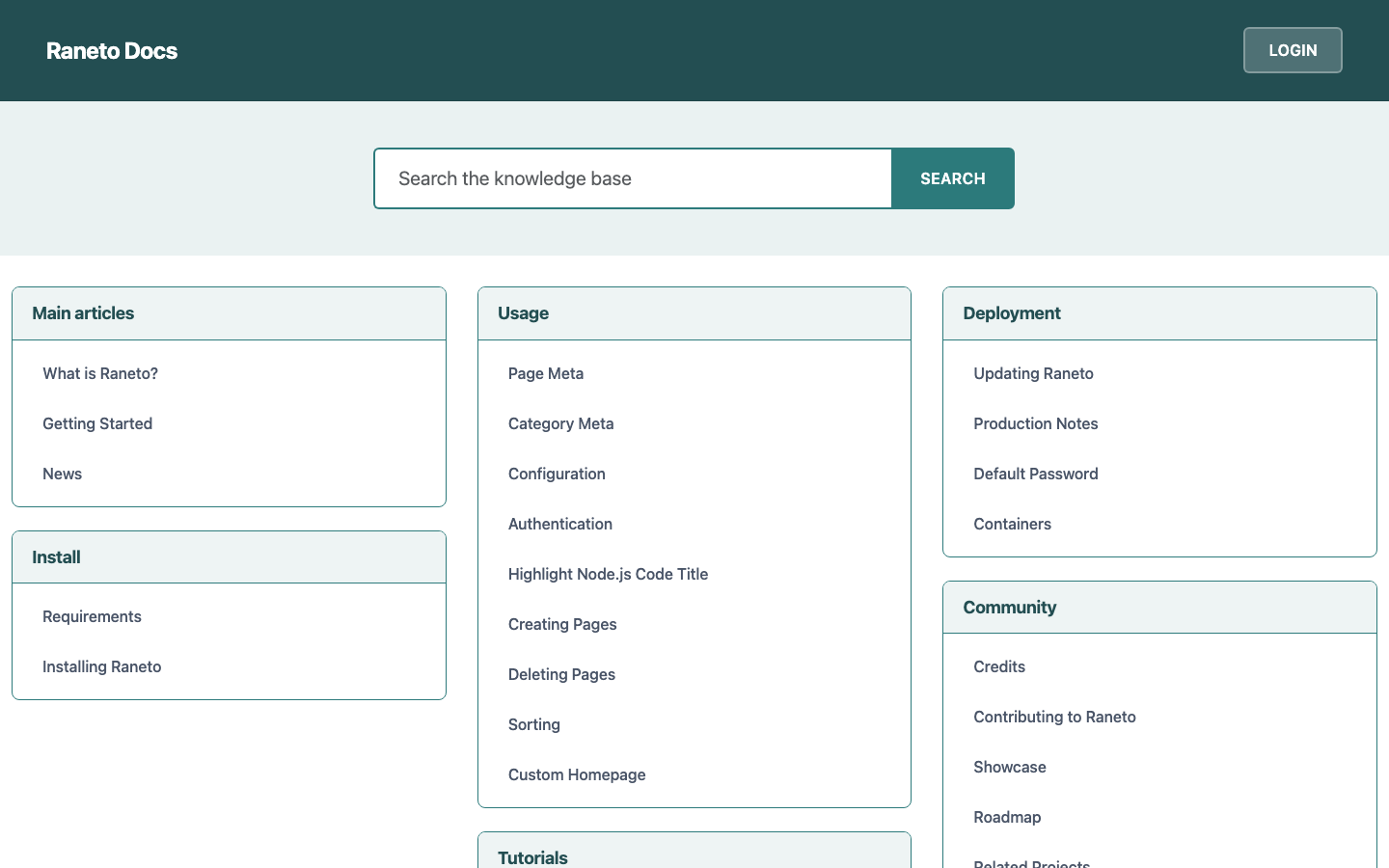Open the Authentication article
Viewport: 1389px width, 868px height.
tap(560, 524)
